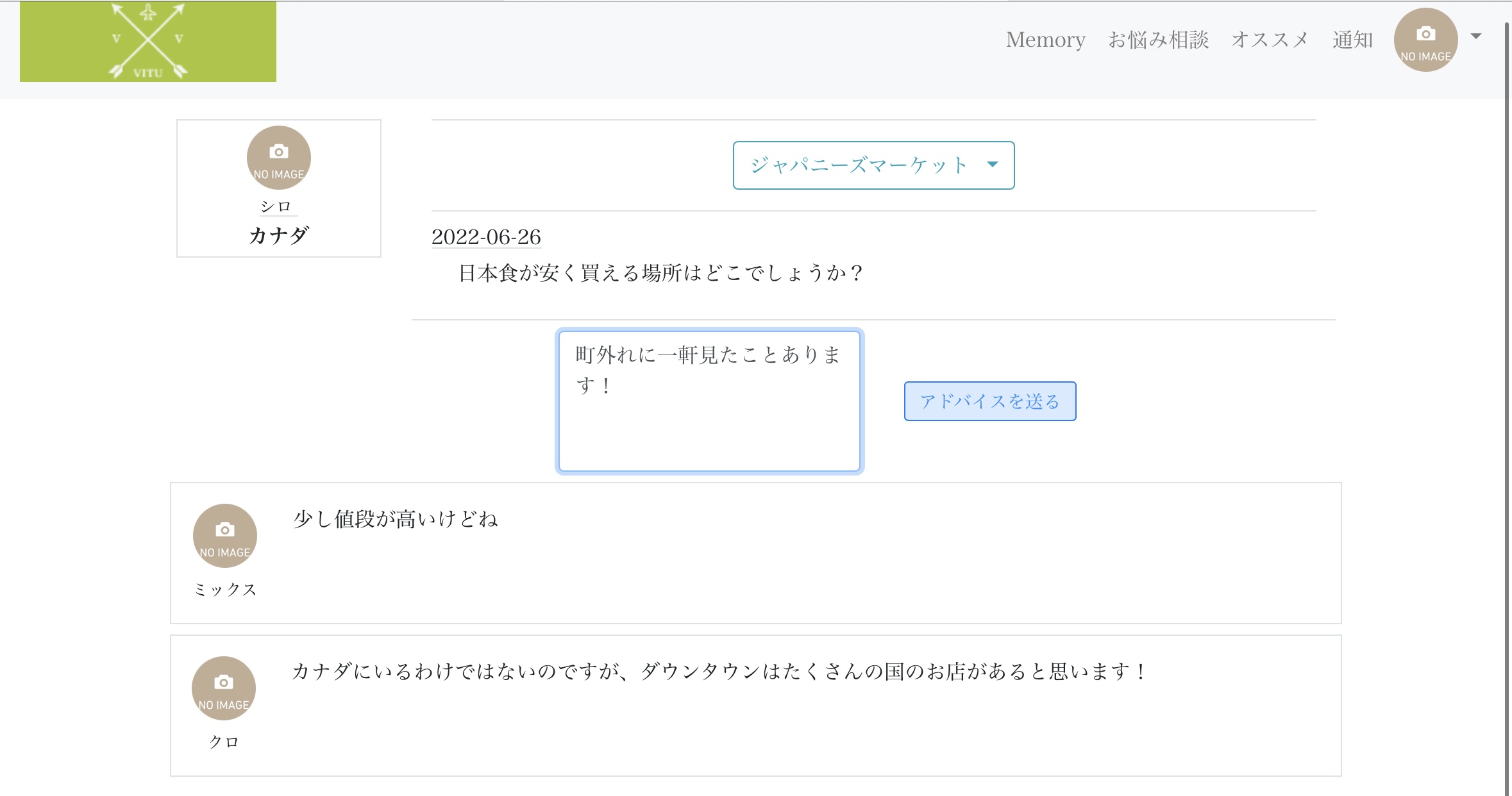Click the VITU logo in the header

point(148,42)
